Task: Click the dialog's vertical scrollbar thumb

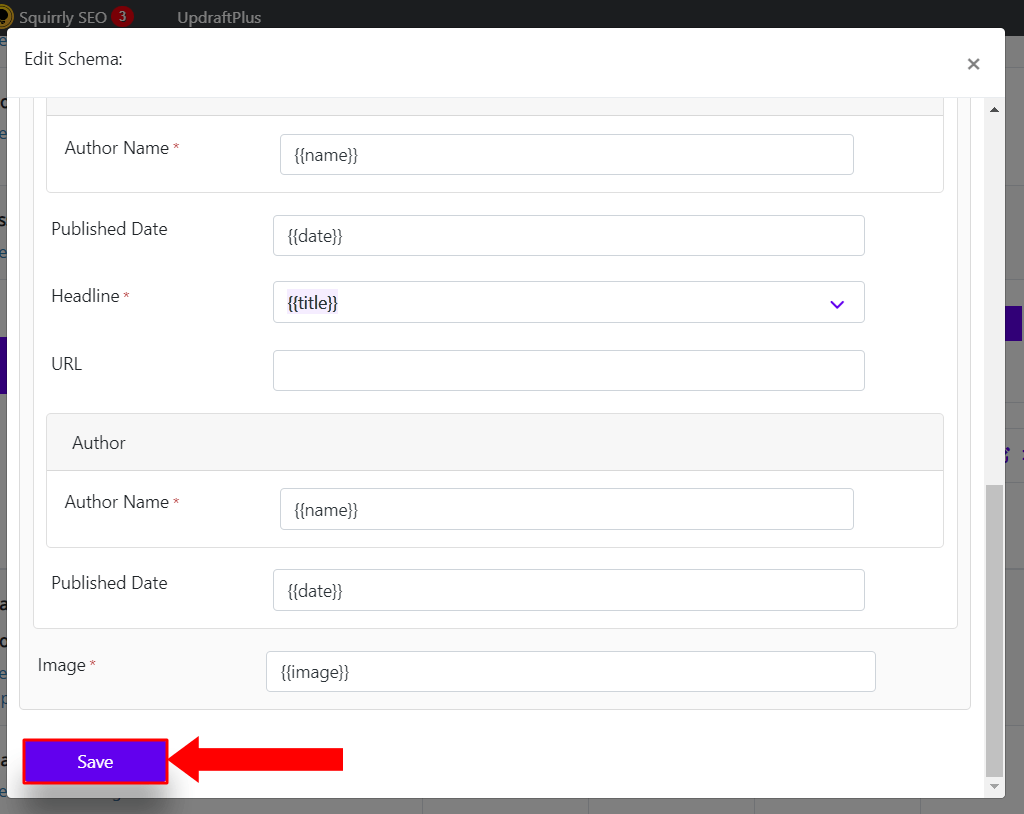Action: point(994,630)
